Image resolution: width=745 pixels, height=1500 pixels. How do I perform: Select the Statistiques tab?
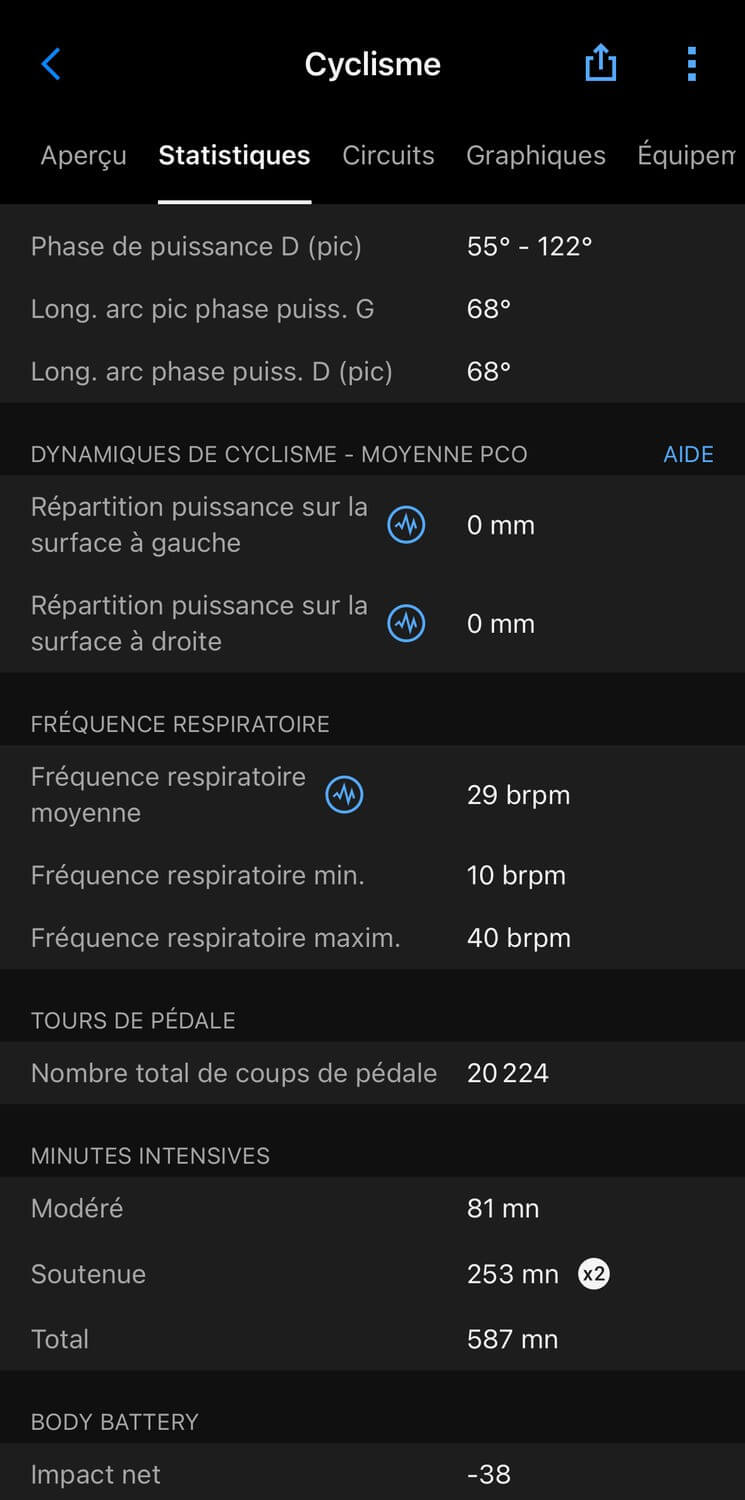point(234,156)
